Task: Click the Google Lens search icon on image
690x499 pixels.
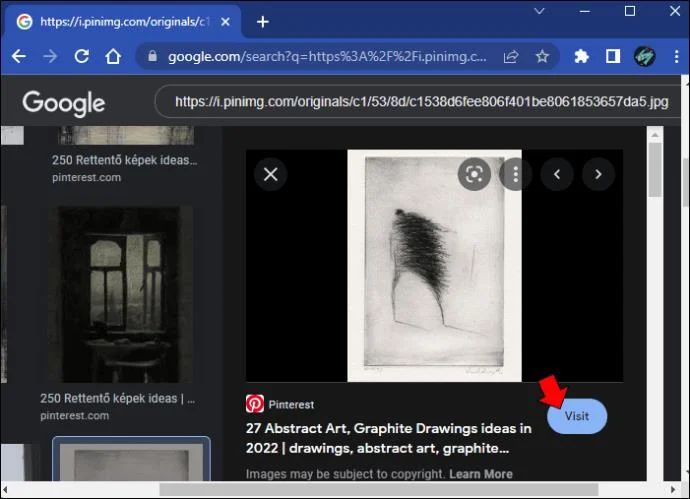Action: (474, 175)
